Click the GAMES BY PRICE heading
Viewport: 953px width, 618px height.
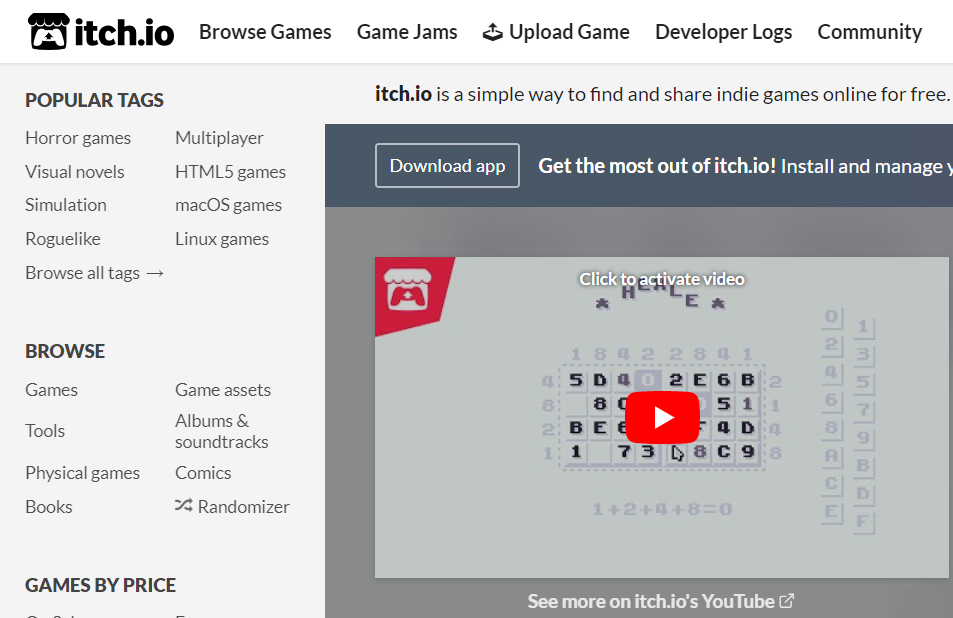(100, 585)
